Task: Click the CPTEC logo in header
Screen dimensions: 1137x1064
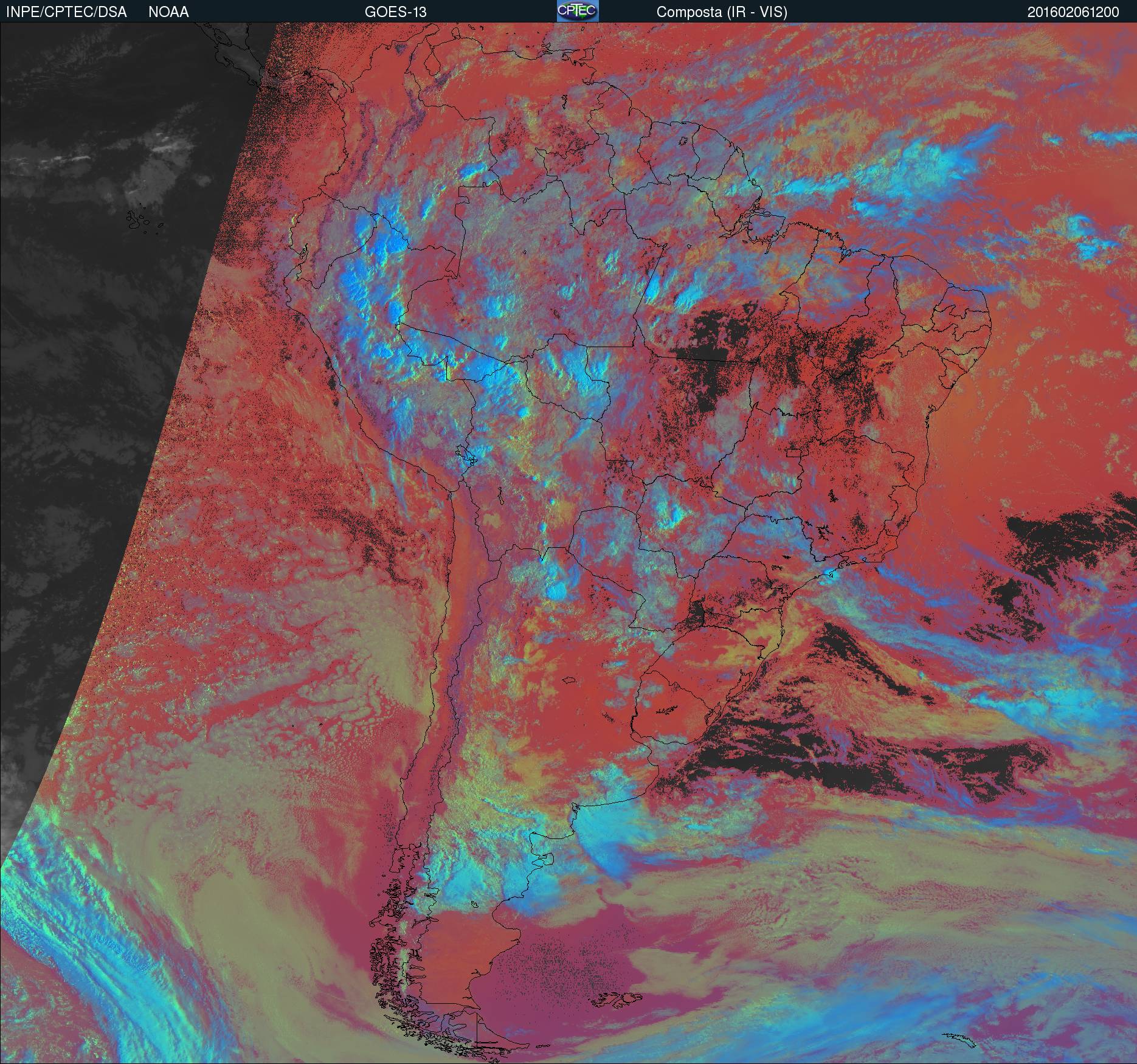Action: (x=578, y=11)
